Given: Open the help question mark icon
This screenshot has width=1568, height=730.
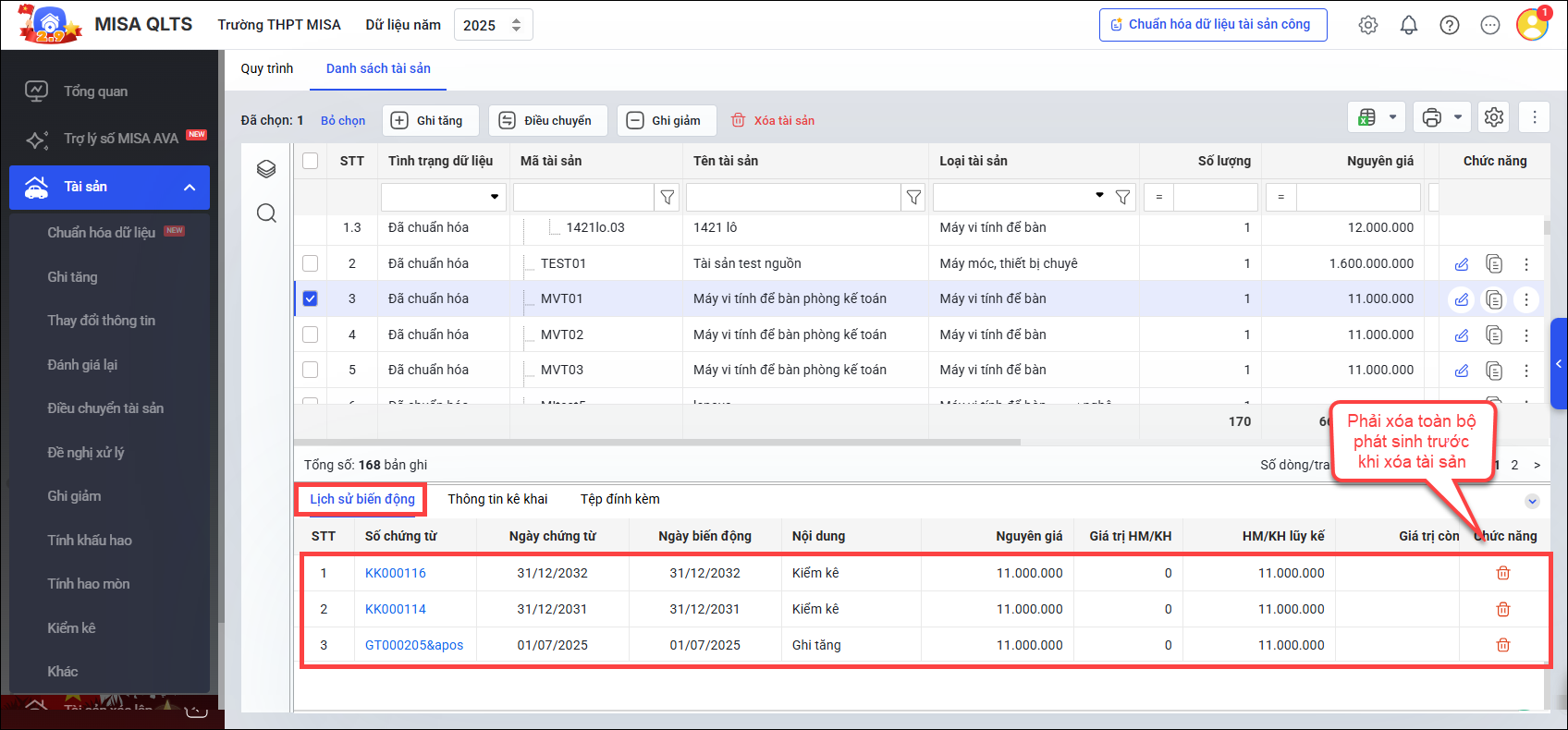Looking at the screenshot, I should point(1449,25).
